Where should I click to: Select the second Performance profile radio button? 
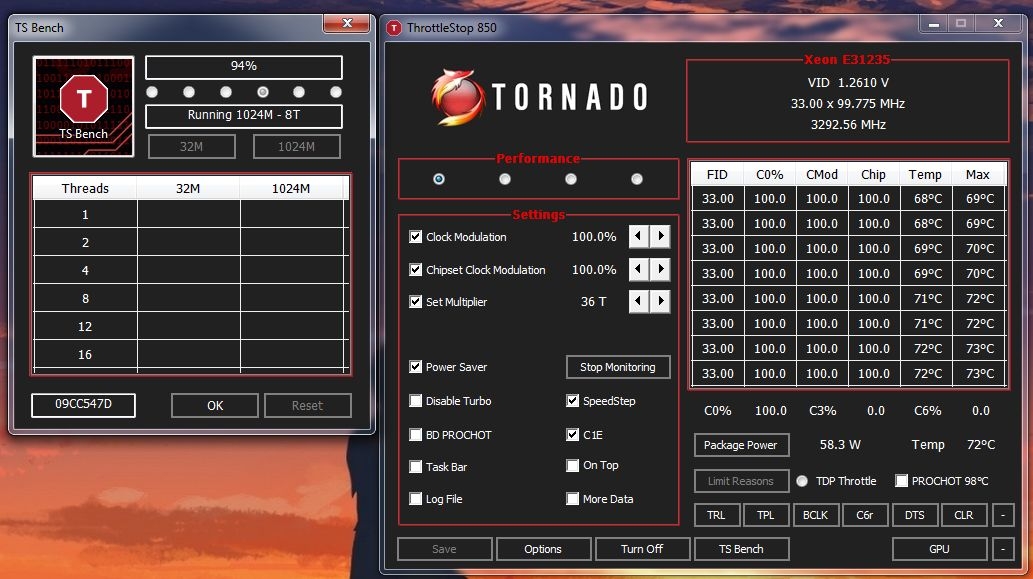tap(505, 179)
